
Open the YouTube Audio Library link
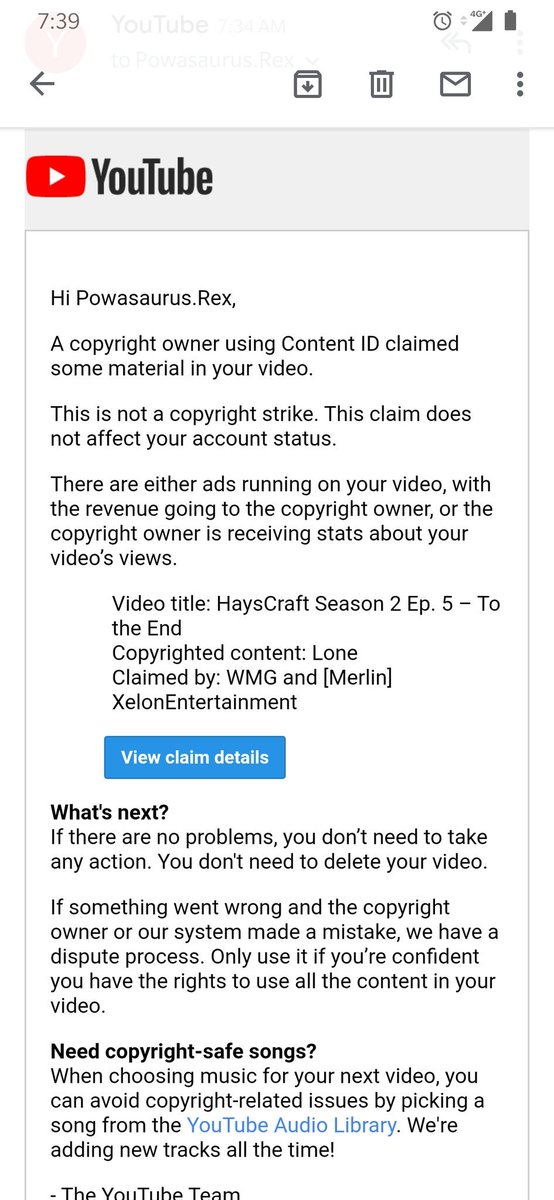(291, 1125)
